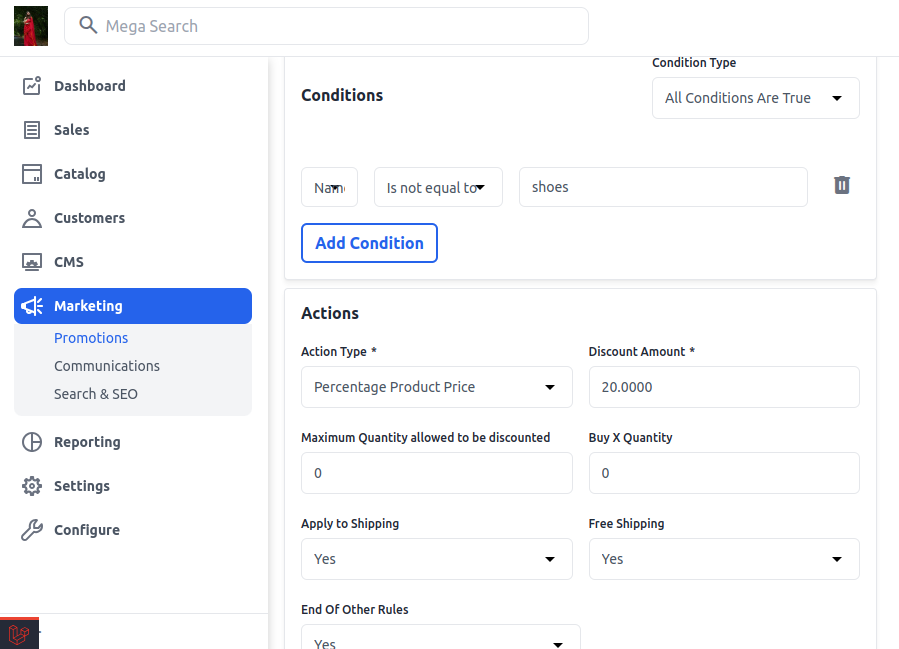Click the CMS image icon
Viewport: 899px width, 649px height.
click(32, 262)
